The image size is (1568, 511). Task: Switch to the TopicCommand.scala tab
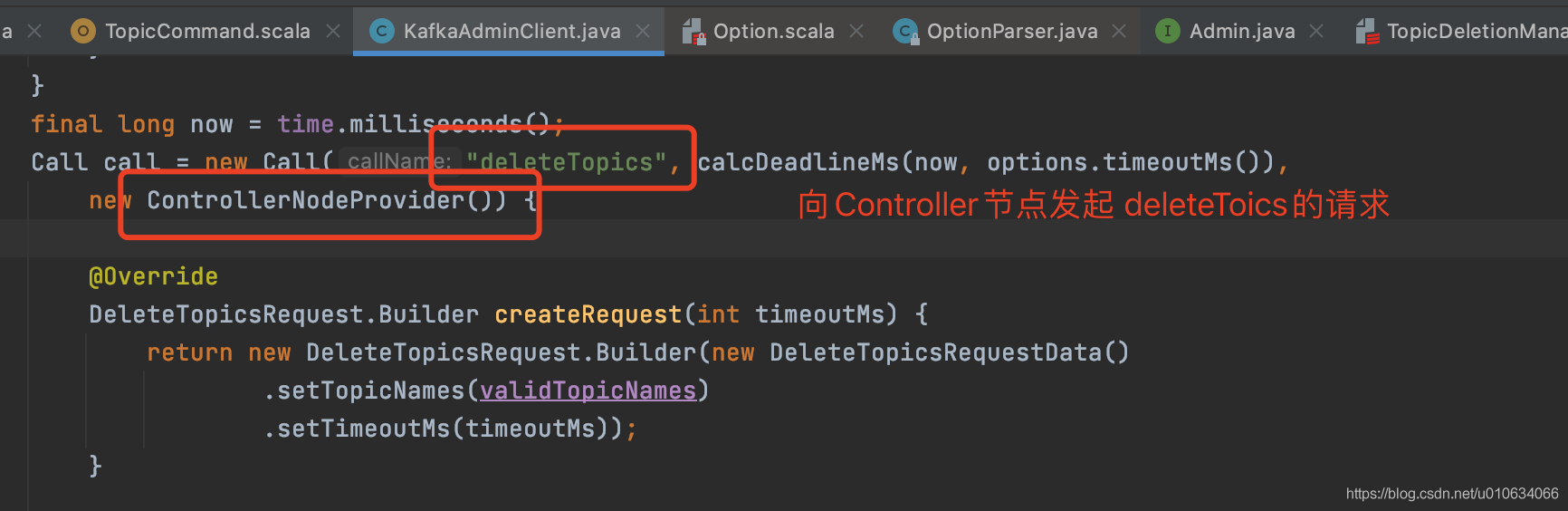coord(207,31)
